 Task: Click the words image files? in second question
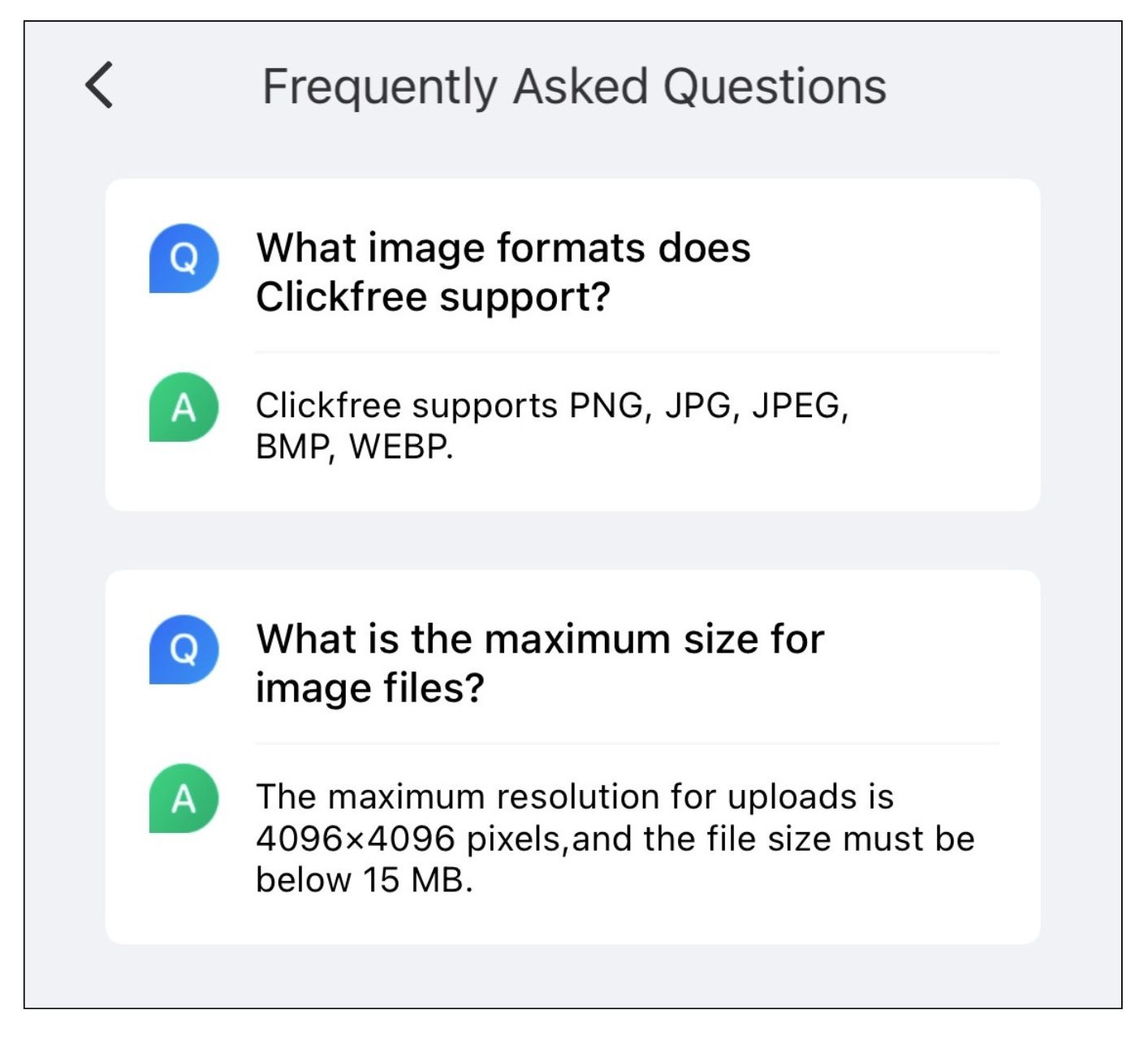(370, 688)
